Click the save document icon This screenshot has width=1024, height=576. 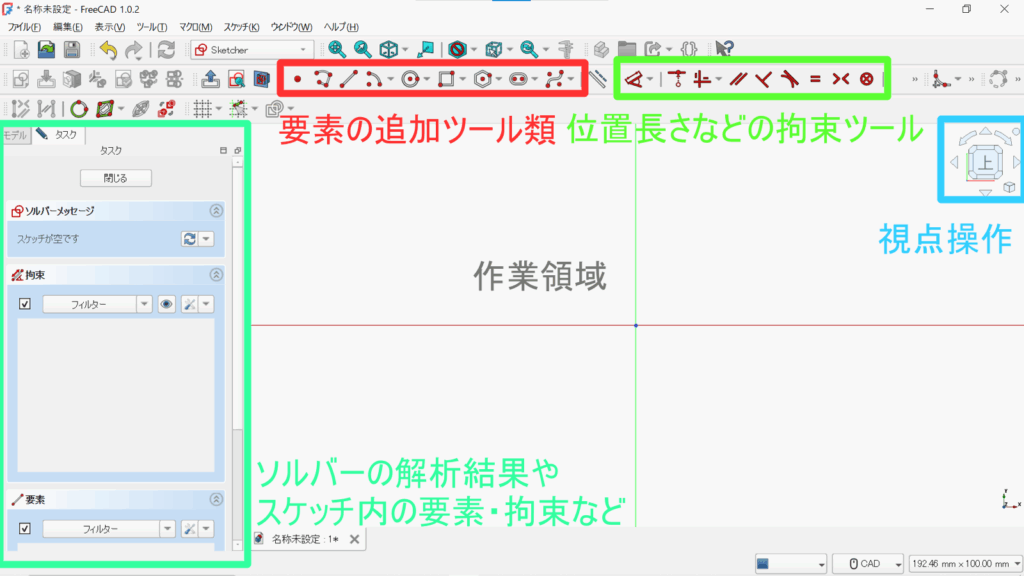coord(72,49)
